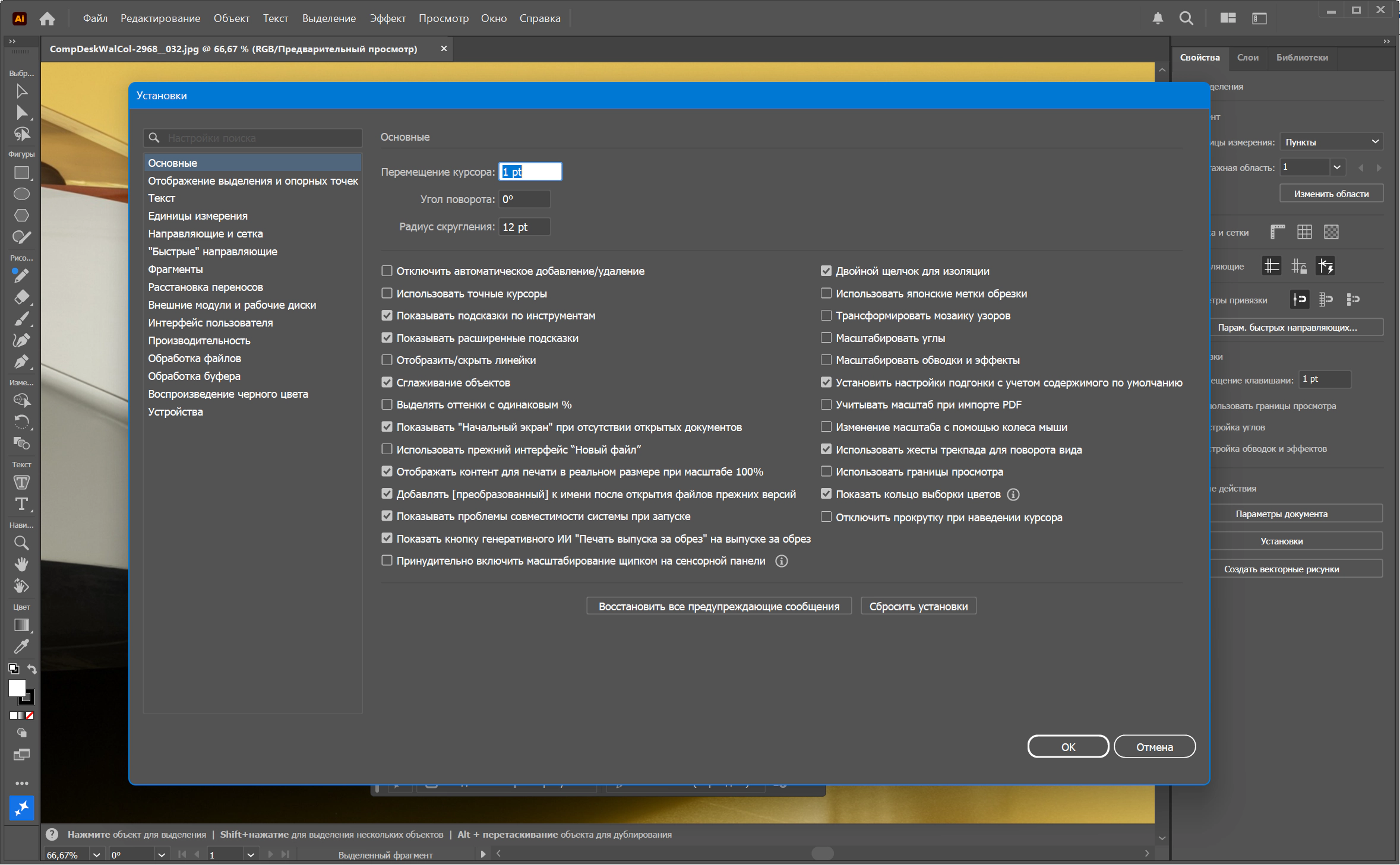Select the Selection arrow tool
The height and width of the screenshot is (865, 1400).
21,91
